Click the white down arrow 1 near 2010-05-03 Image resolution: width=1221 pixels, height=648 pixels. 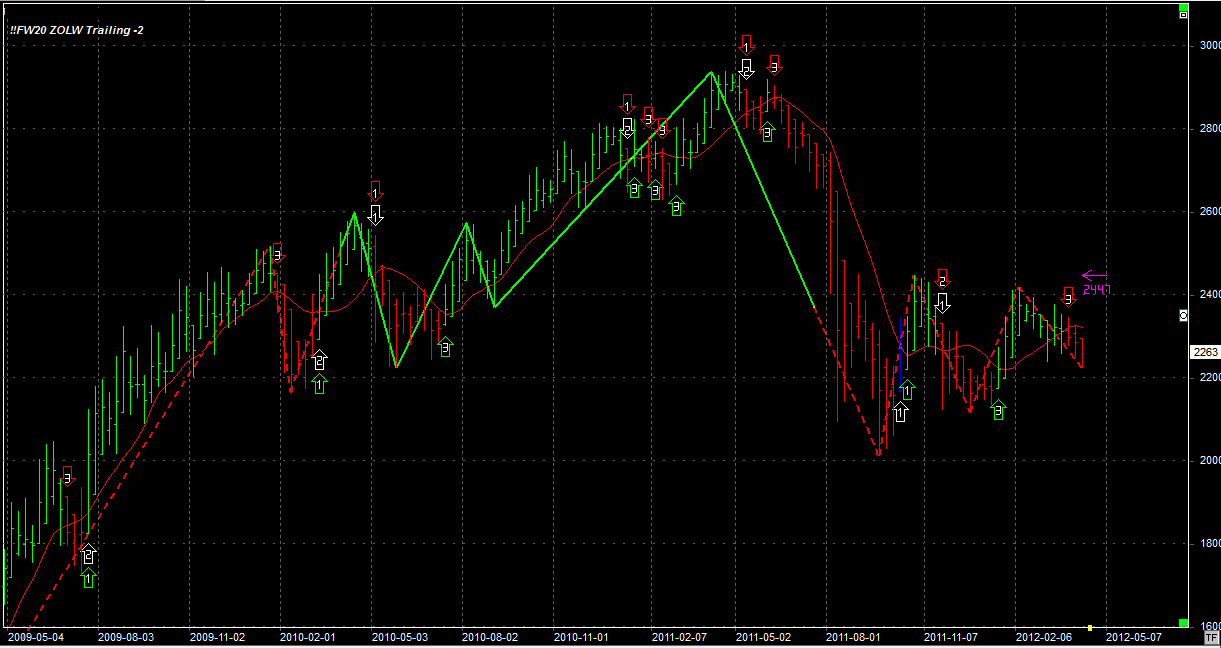(376, 213)
